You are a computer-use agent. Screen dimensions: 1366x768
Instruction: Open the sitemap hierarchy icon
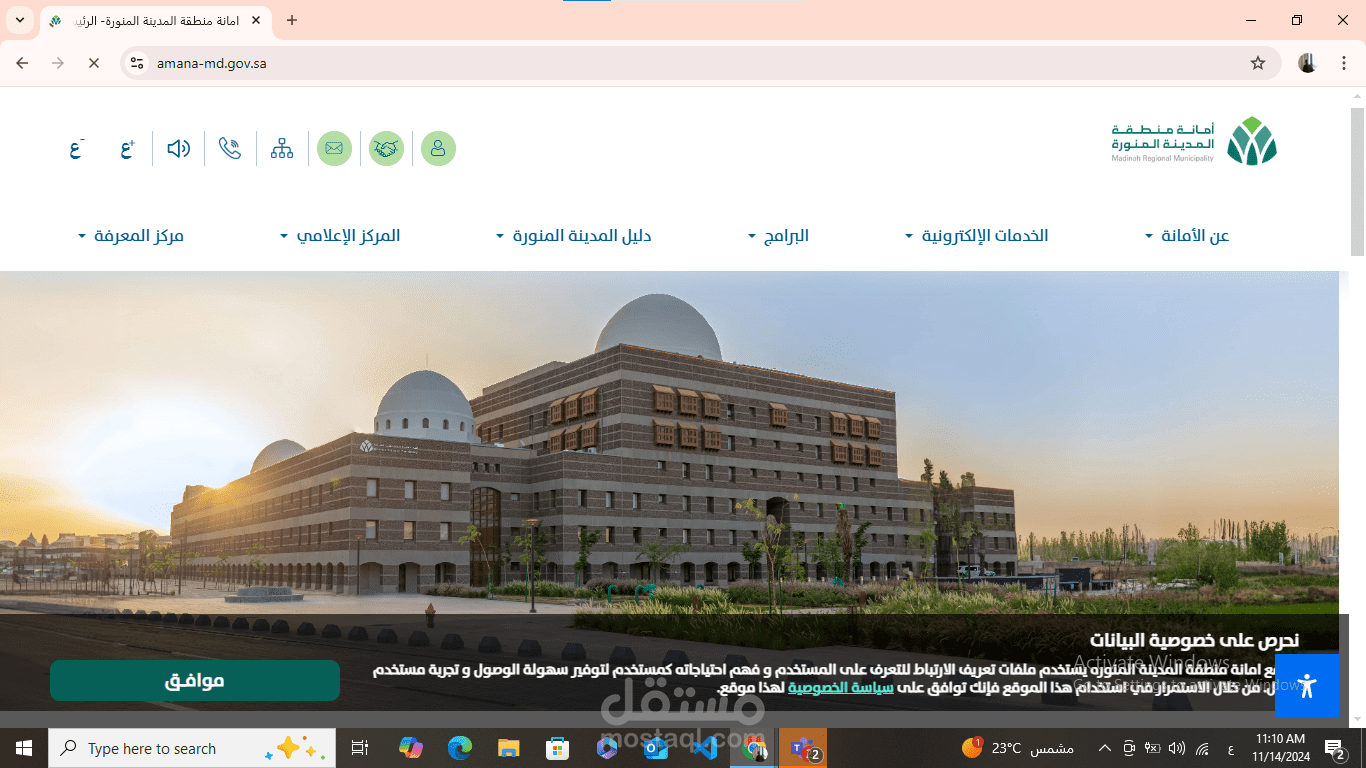(282, 149)
